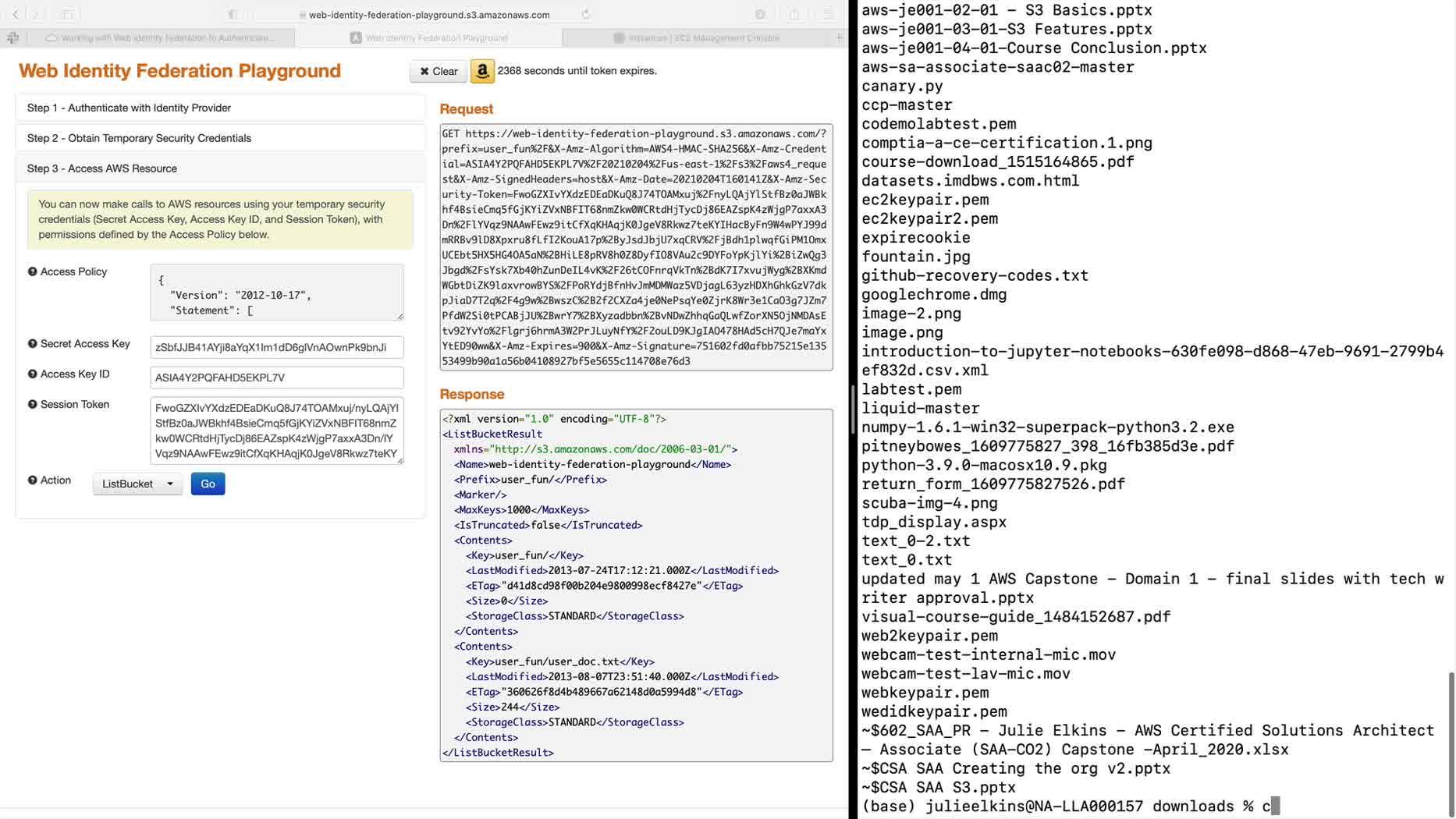Click web2keypair.pem in Terminal listing
1456x819 pixels.
929,636
